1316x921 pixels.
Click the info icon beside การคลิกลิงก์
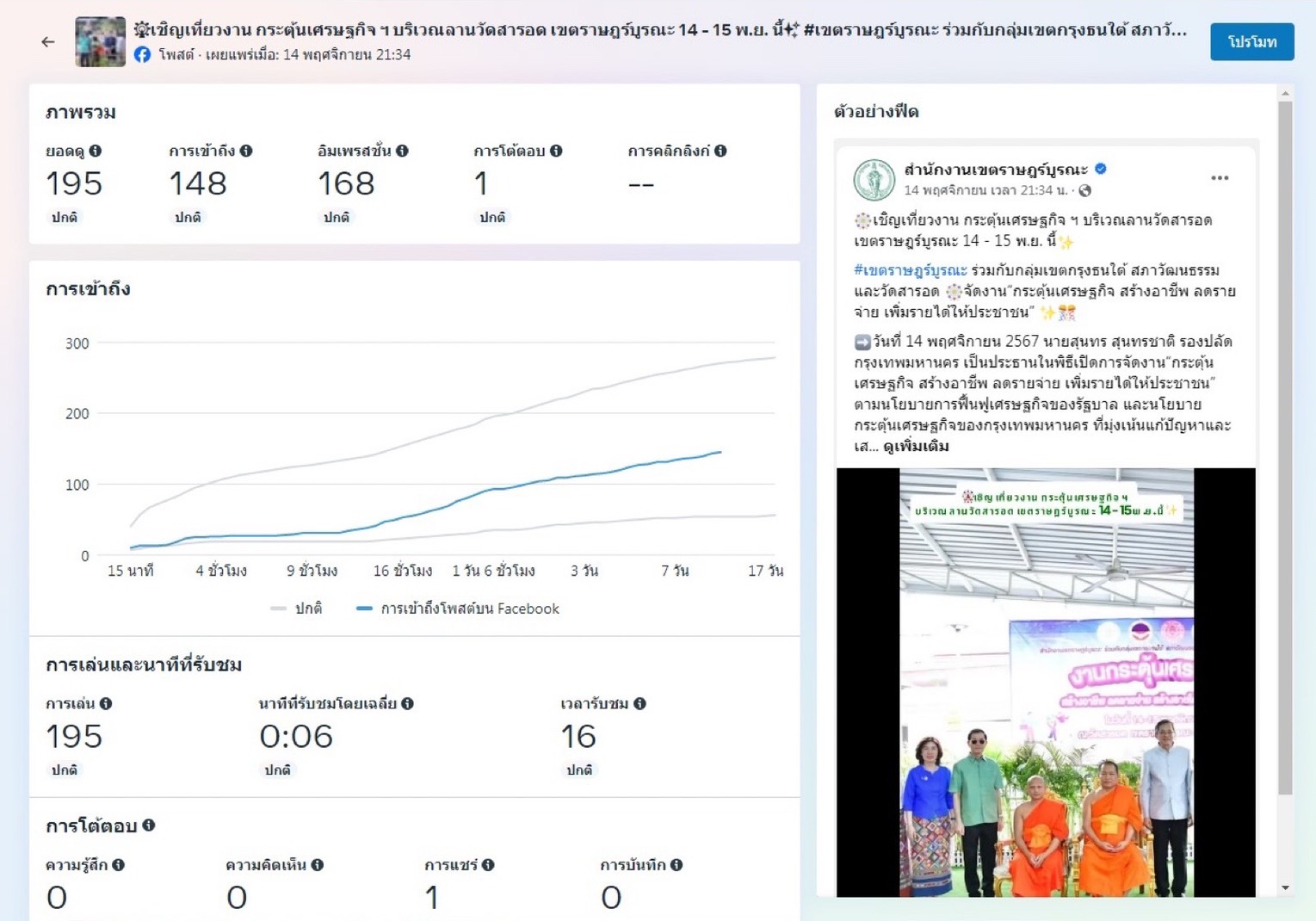720,151
